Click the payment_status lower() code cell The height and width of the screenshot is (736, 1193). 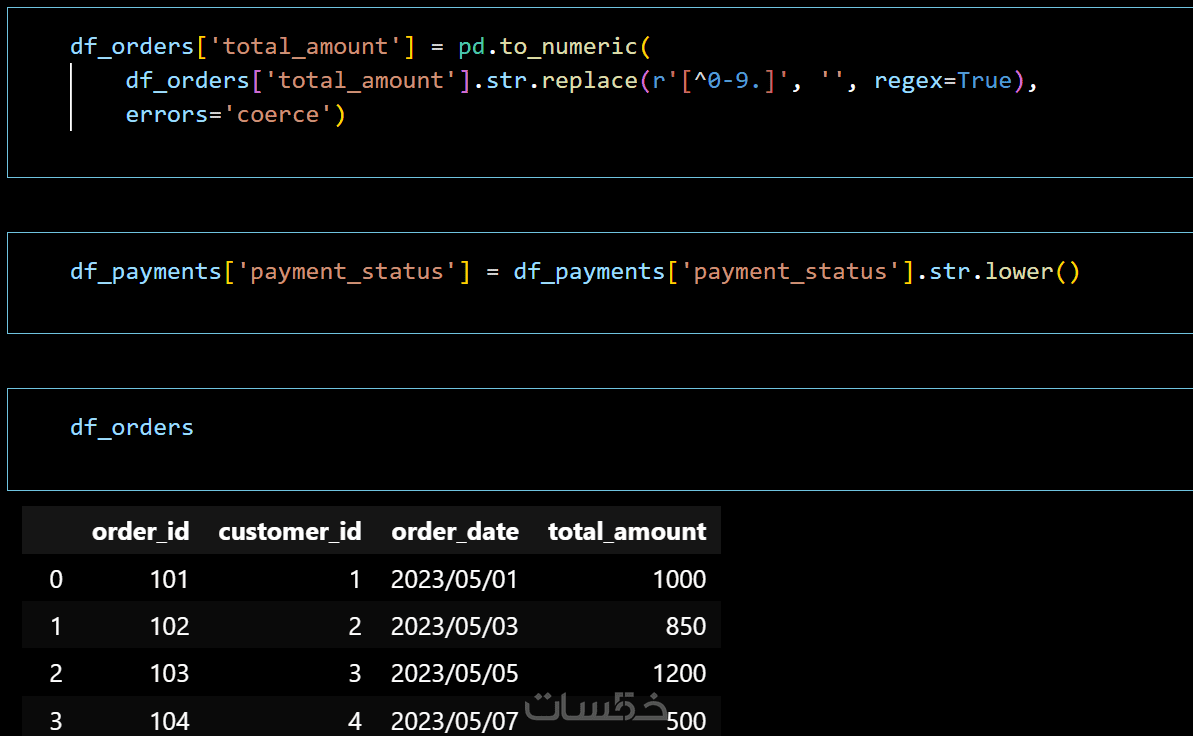pyautogui.click(x=600, y=283)
